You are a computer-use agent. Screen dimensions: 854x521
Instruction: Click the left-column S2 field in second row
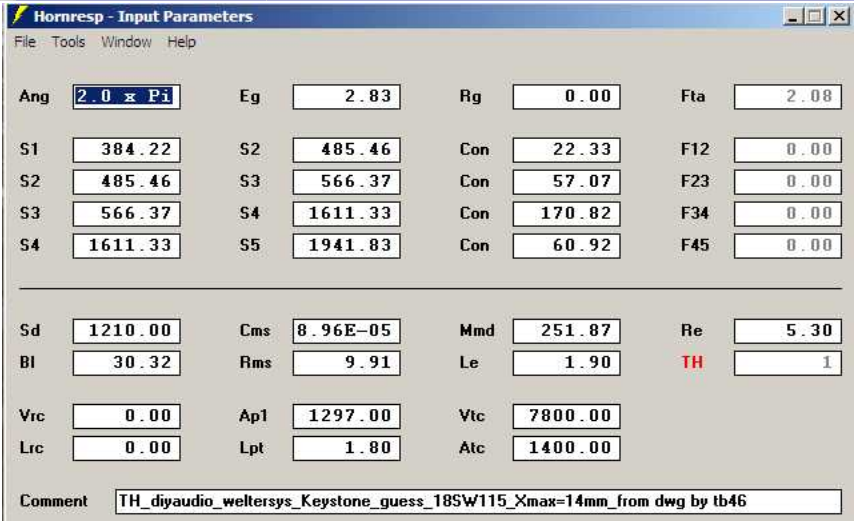(126, 182)
